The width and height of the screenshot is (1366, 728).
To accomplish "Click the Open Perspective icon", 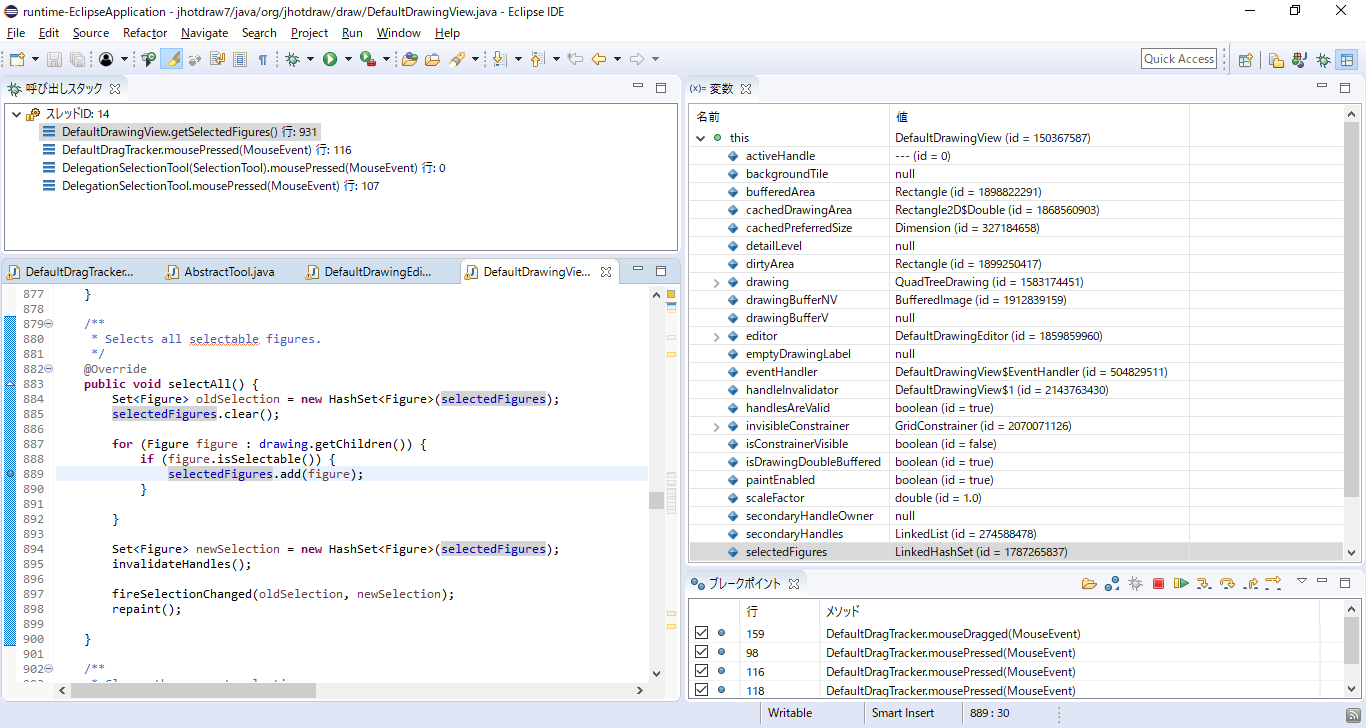I will pos(1246,59).
